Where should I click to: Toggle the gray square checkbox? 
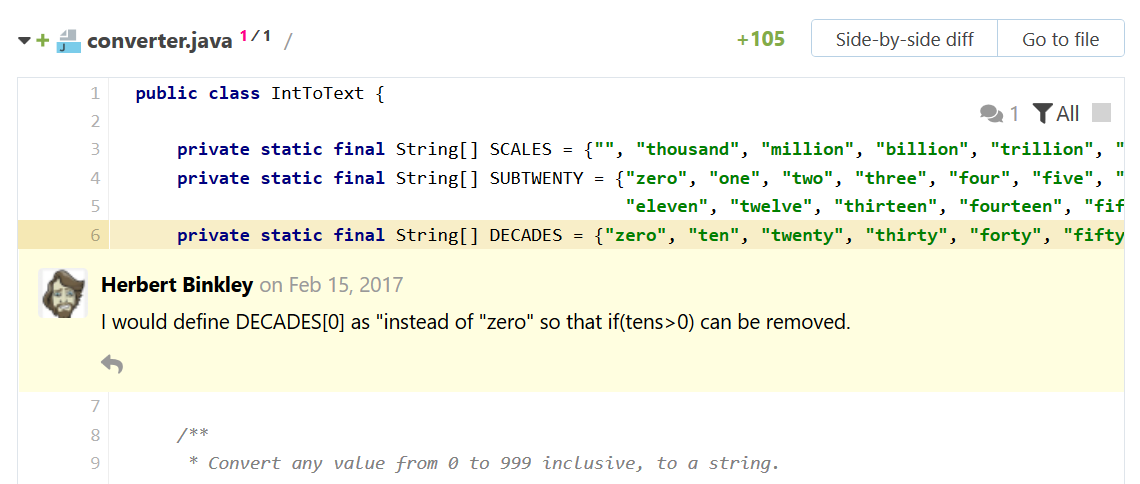tap(1102, 113)
